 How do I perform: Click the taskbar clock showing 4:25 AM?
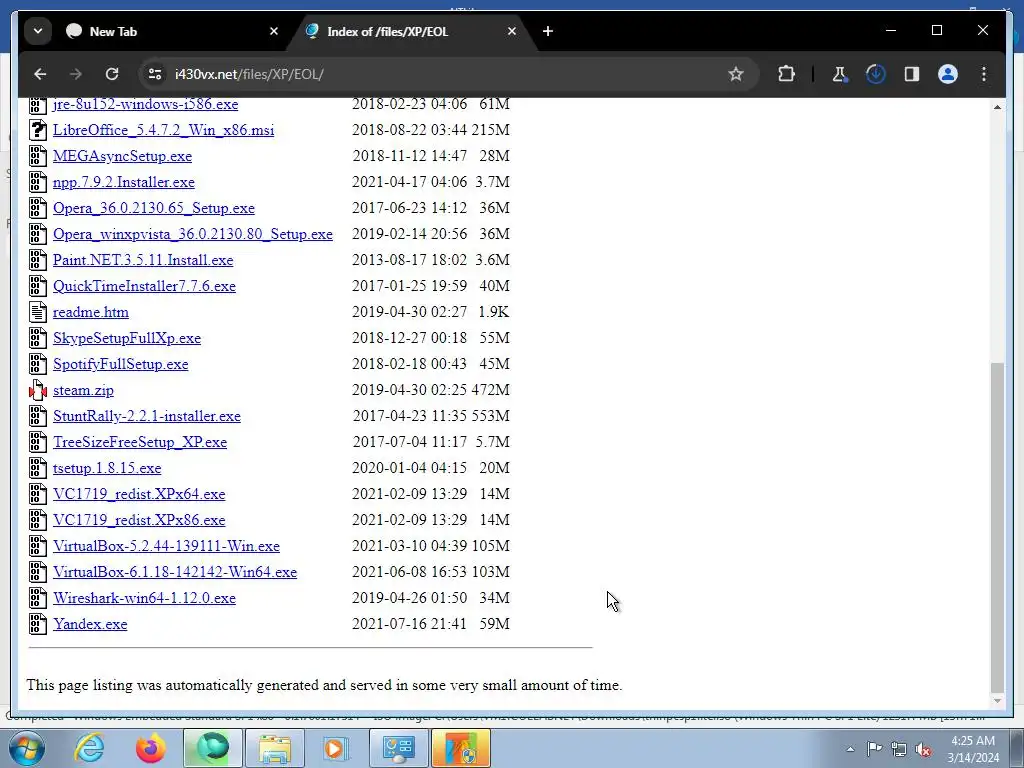(x=973, y=749)
